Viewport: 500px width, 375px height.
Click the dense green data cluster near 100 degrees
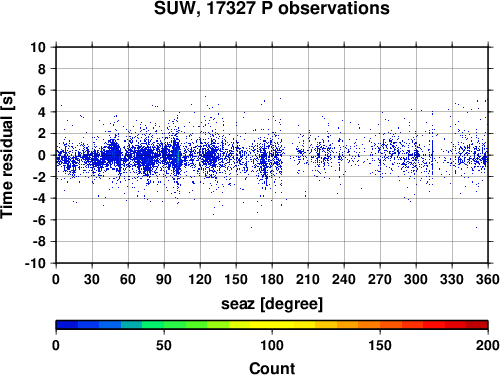tap(179, 157)
